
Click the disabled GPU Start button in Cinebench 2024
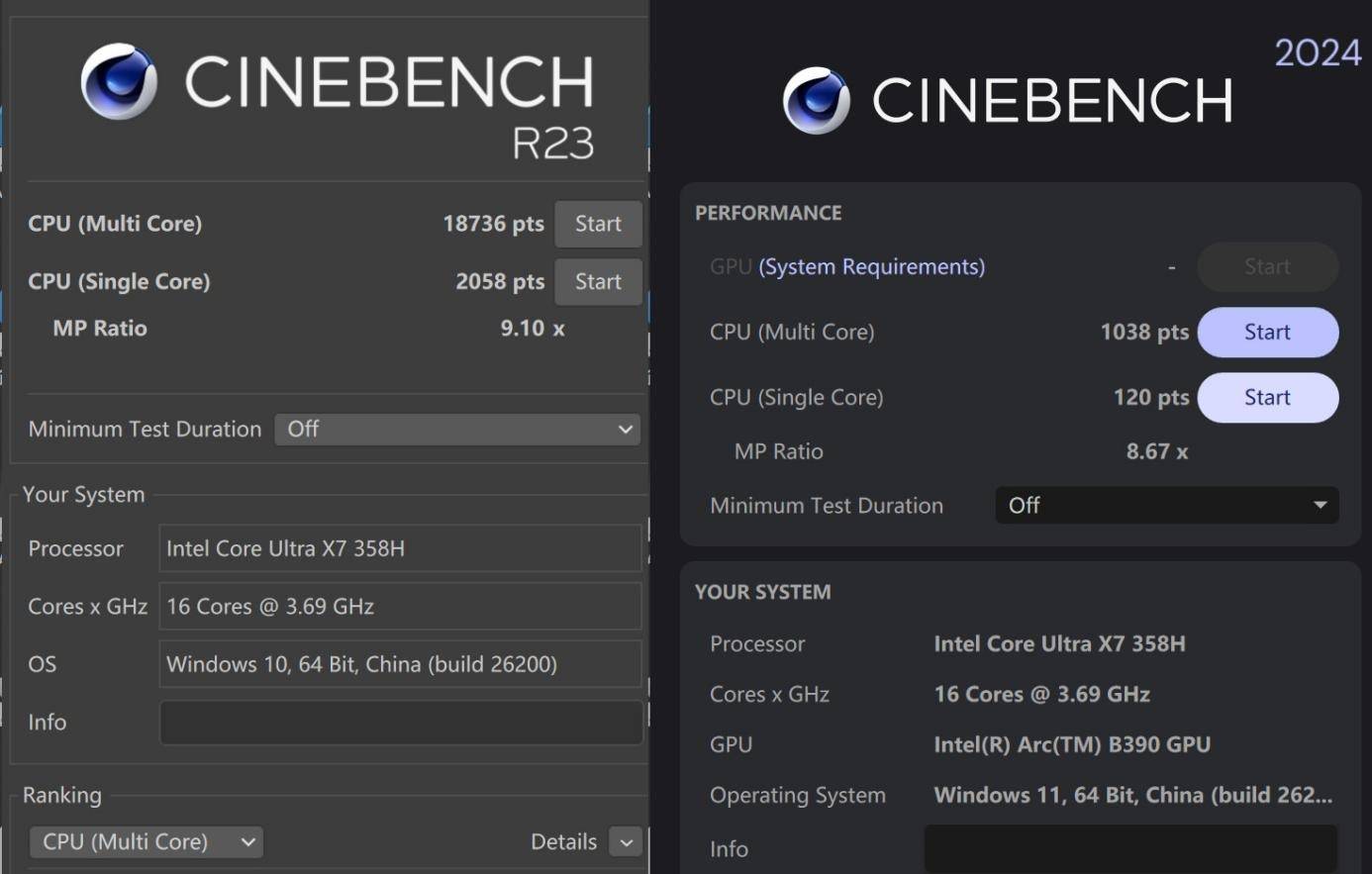[x=1268, y=266]
